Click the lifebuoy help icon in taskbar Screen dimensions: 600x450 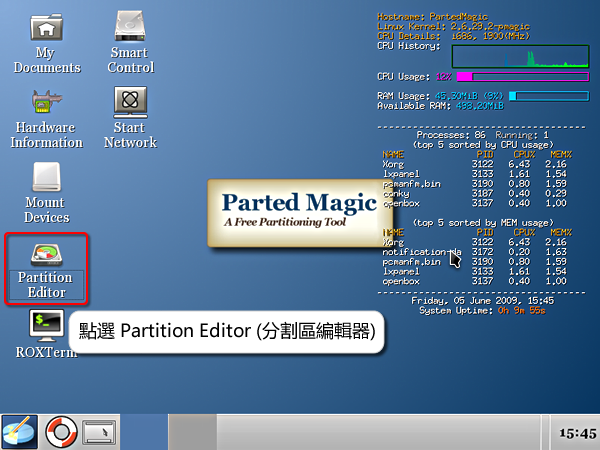pos(60,431)
